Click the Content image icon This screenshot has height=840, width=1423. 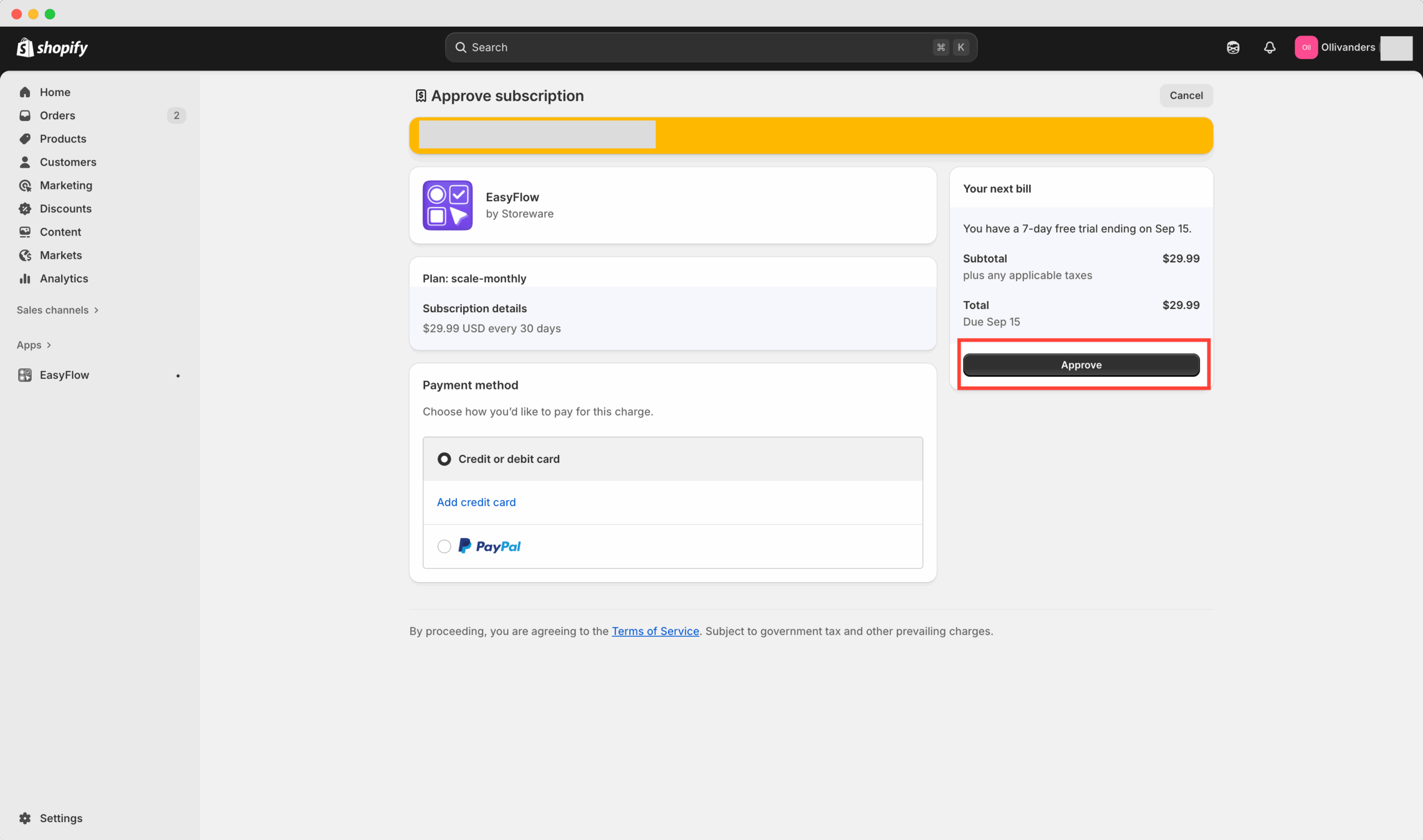[x=25, y=232]
